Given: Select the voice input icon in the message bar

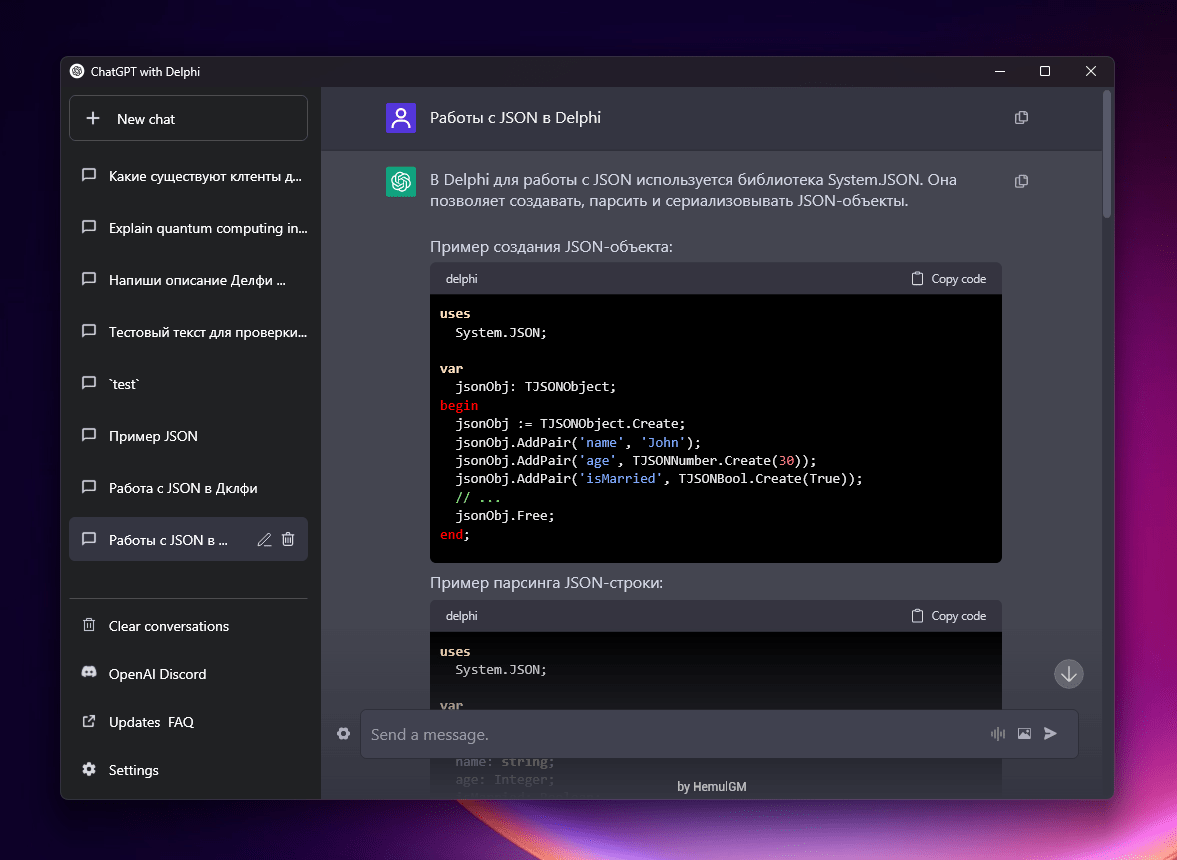Looking at the screenshot, I should (x=997, y=733).
